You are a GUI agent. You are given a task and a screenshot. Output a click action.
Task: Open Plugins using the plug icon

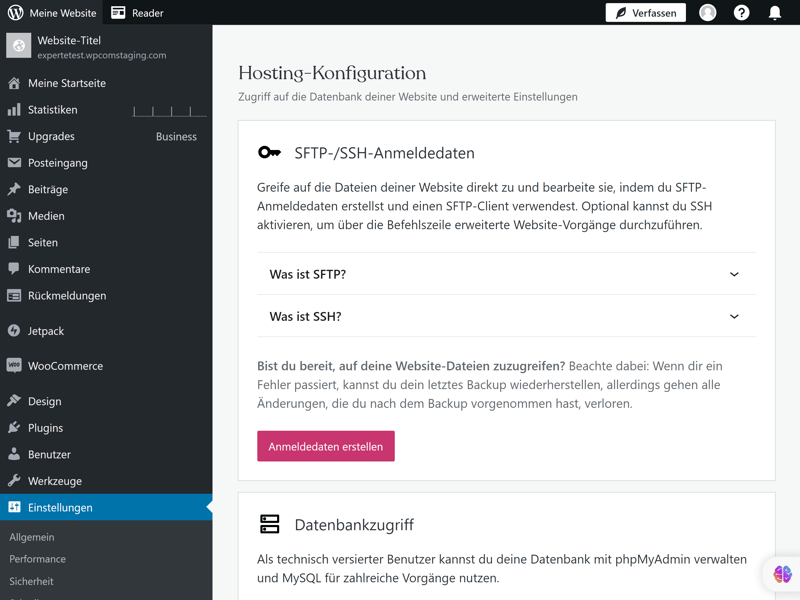tap(15, 427)
